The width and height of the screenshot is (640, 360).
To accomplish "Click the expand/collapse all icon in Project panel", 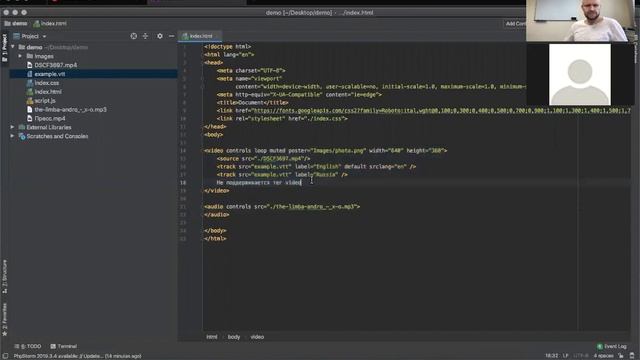I will [x=145, y=36].
